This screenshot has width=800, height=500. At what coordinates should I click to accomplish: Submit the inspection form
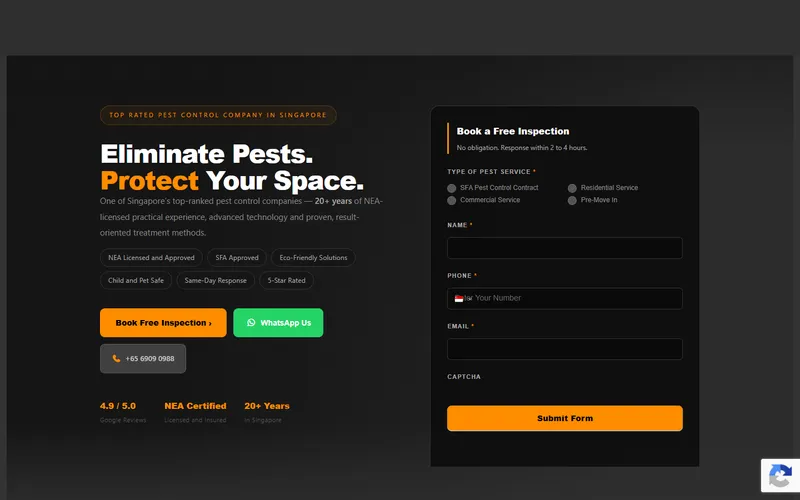(565, 418)
